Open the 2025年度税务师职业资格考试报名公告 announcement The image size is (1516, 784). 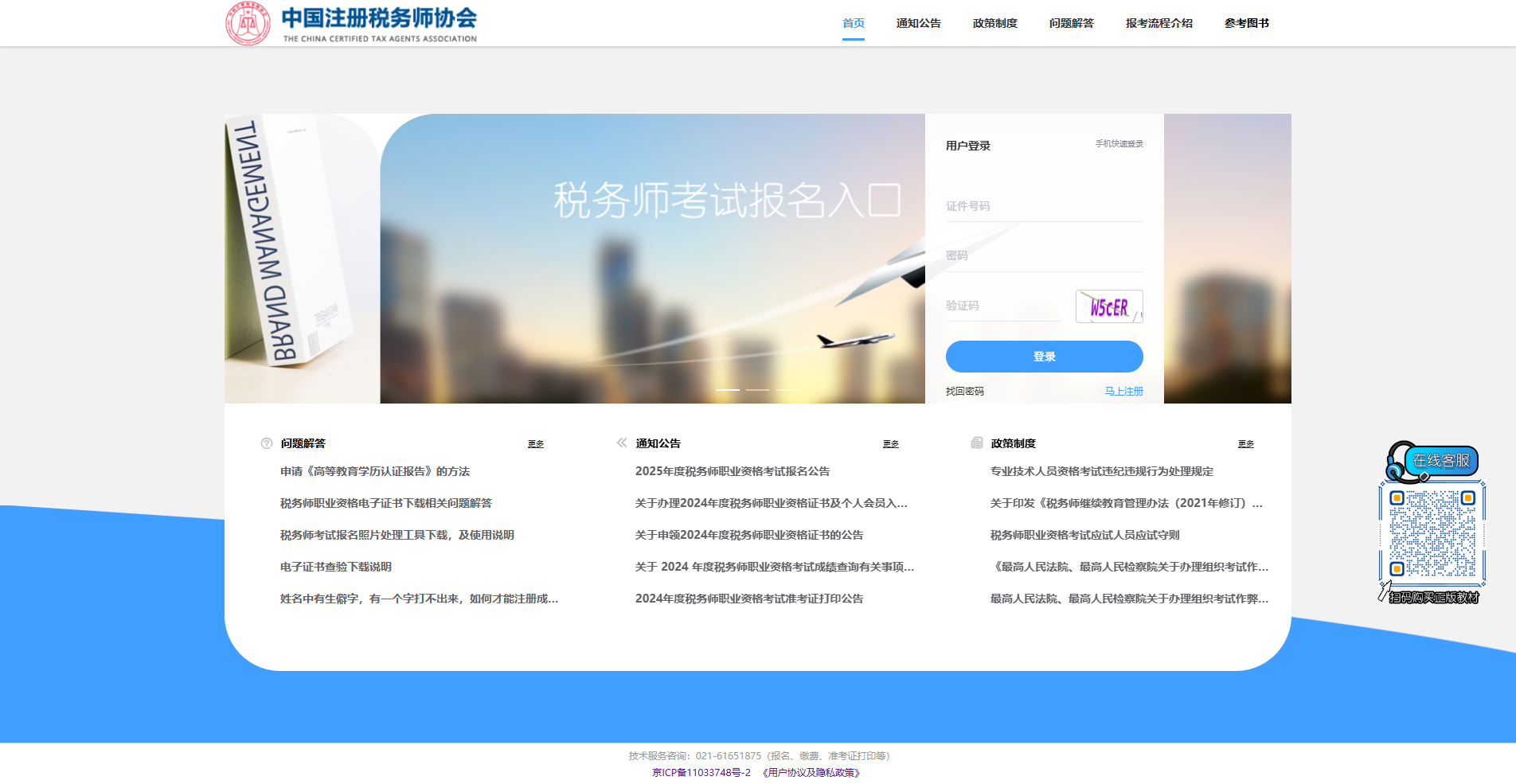point(732,471)
